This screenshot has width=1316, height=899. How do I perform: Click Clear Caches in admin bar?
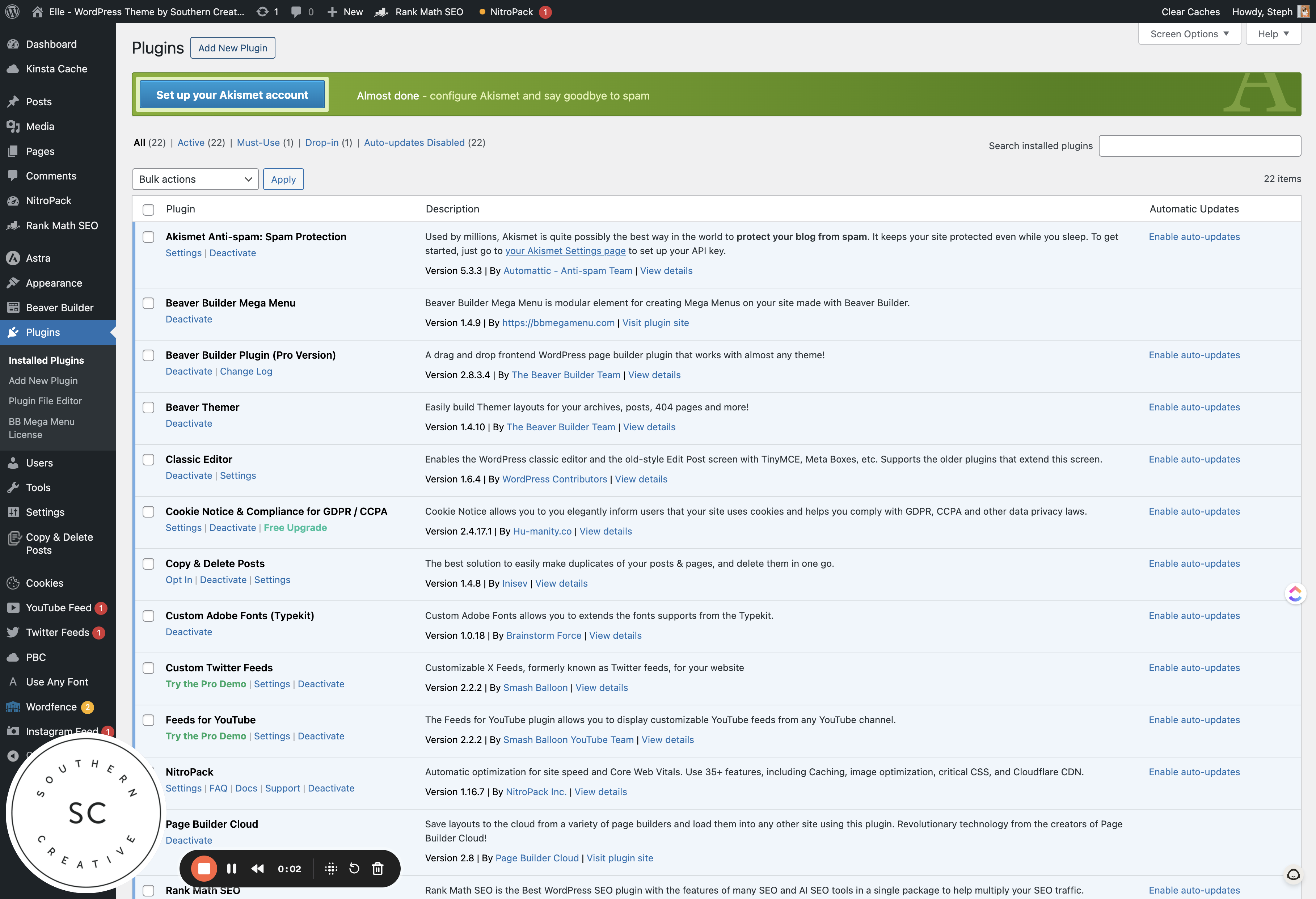tap(1190, 11)
